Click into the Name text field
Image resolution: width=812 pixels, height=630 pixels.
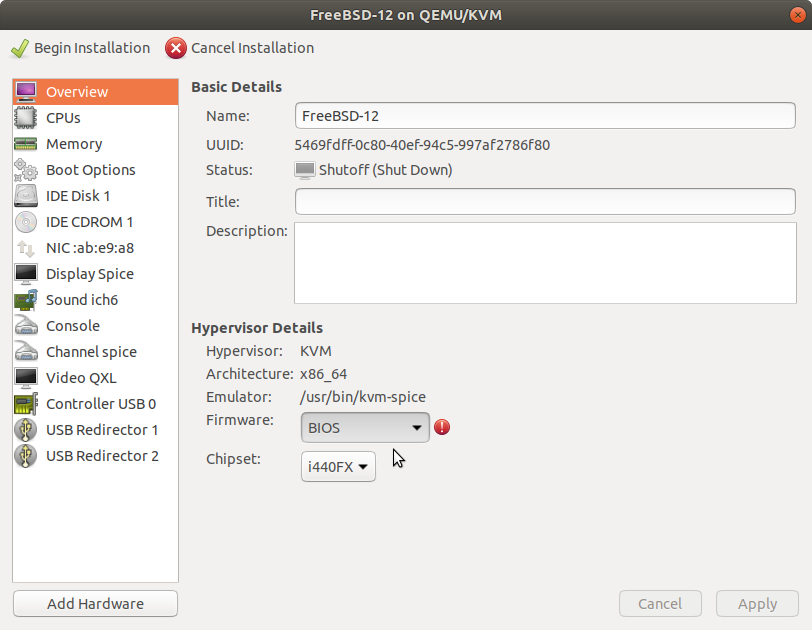tap(545, 115)
